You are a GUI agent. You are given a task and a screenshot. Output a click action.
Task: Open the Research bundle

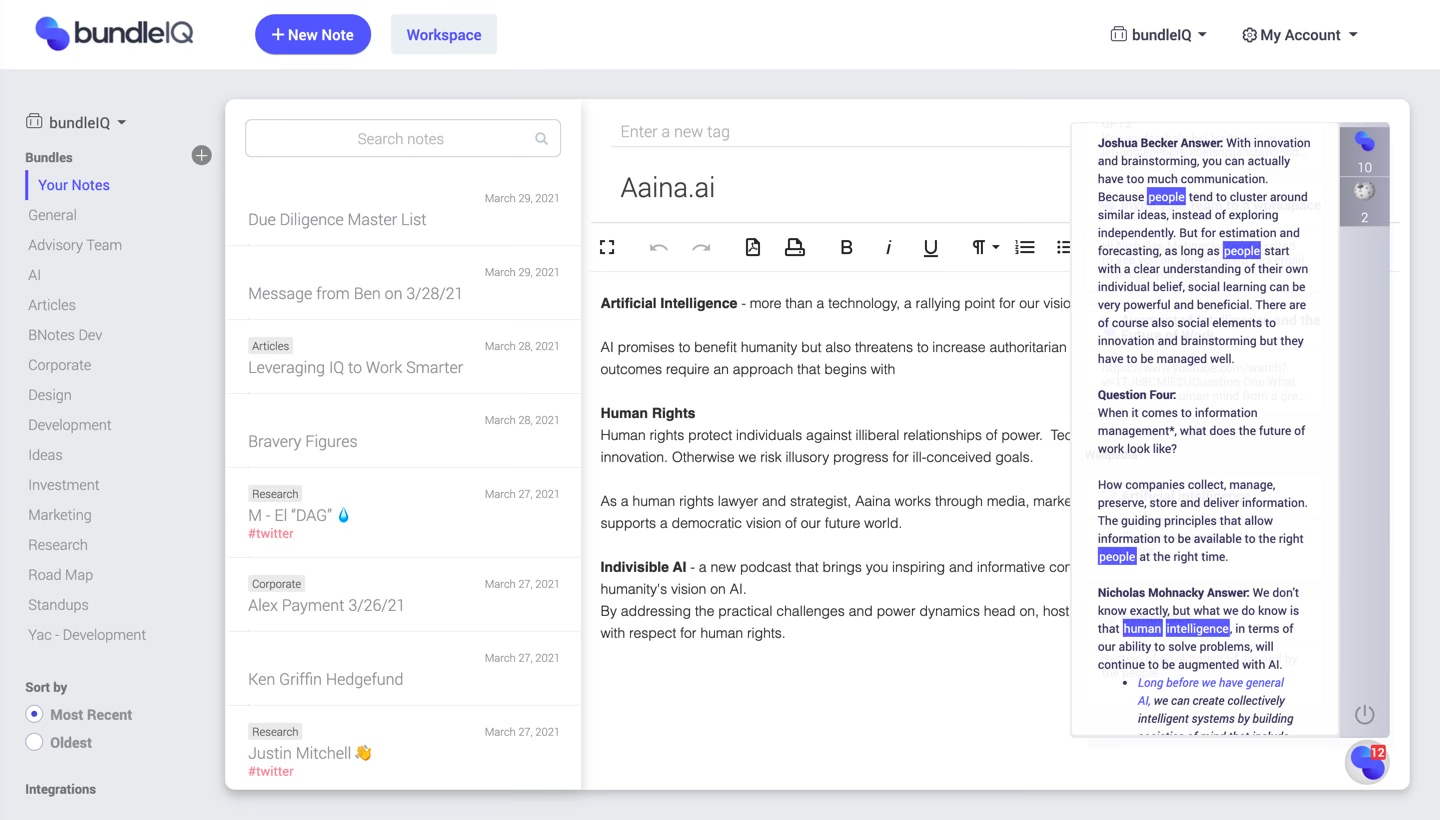click(x=58, y=545)
